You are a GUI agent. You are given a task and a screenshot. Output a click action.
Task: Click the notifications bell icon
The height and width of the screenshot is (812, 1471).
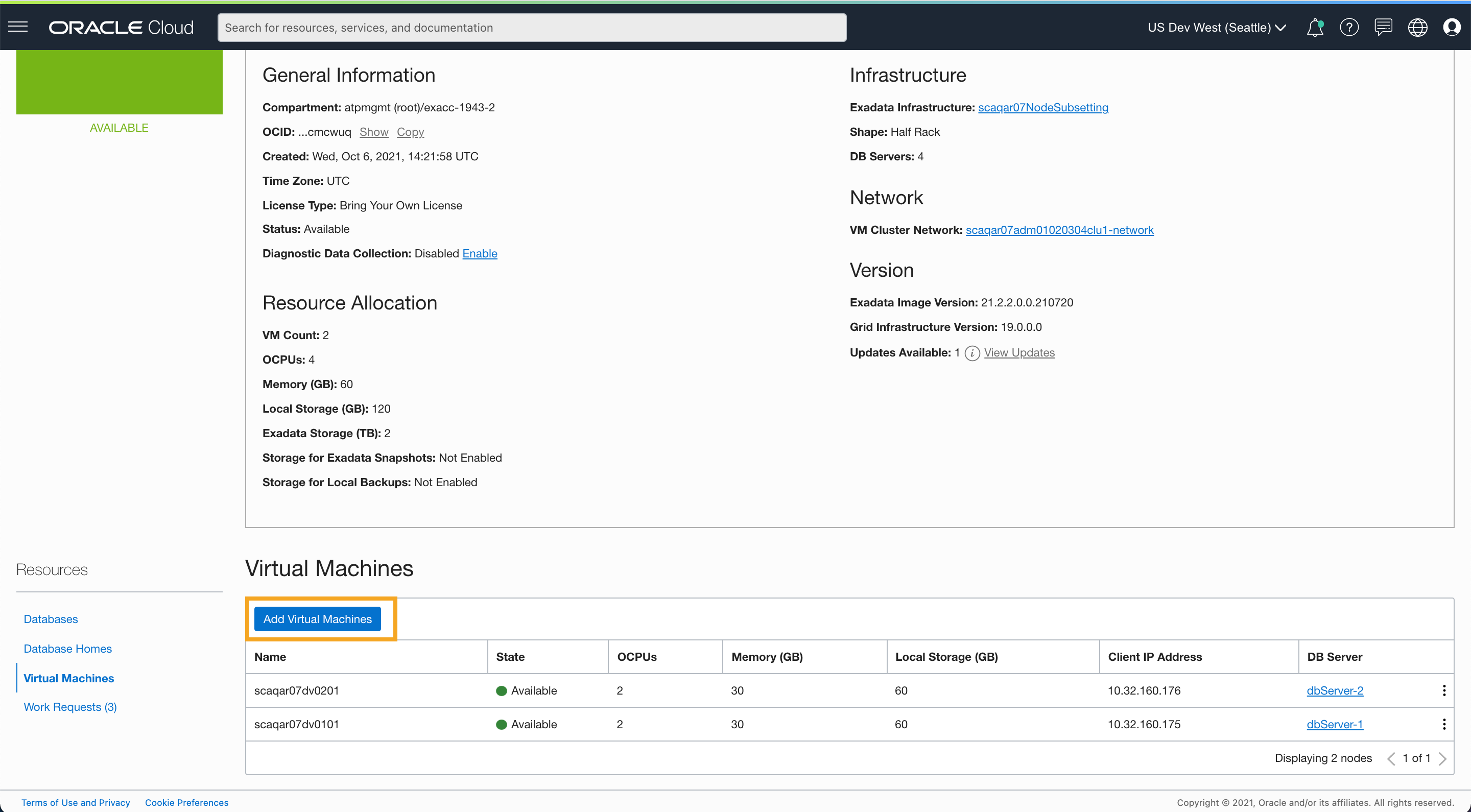pos(1315,28)
